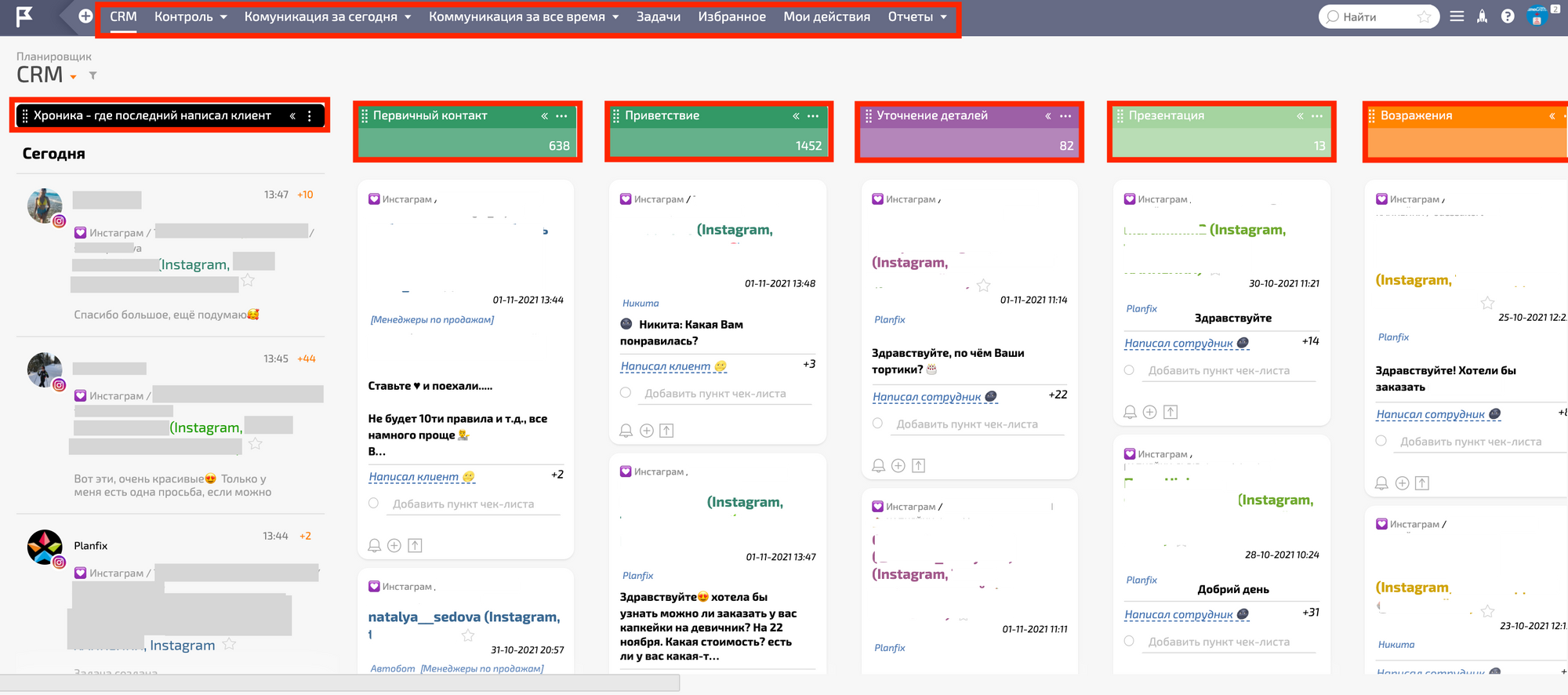This screenshot has width=1568, height=695.
Task: Go to Избранное in top navigation
Action: point(731,16)
